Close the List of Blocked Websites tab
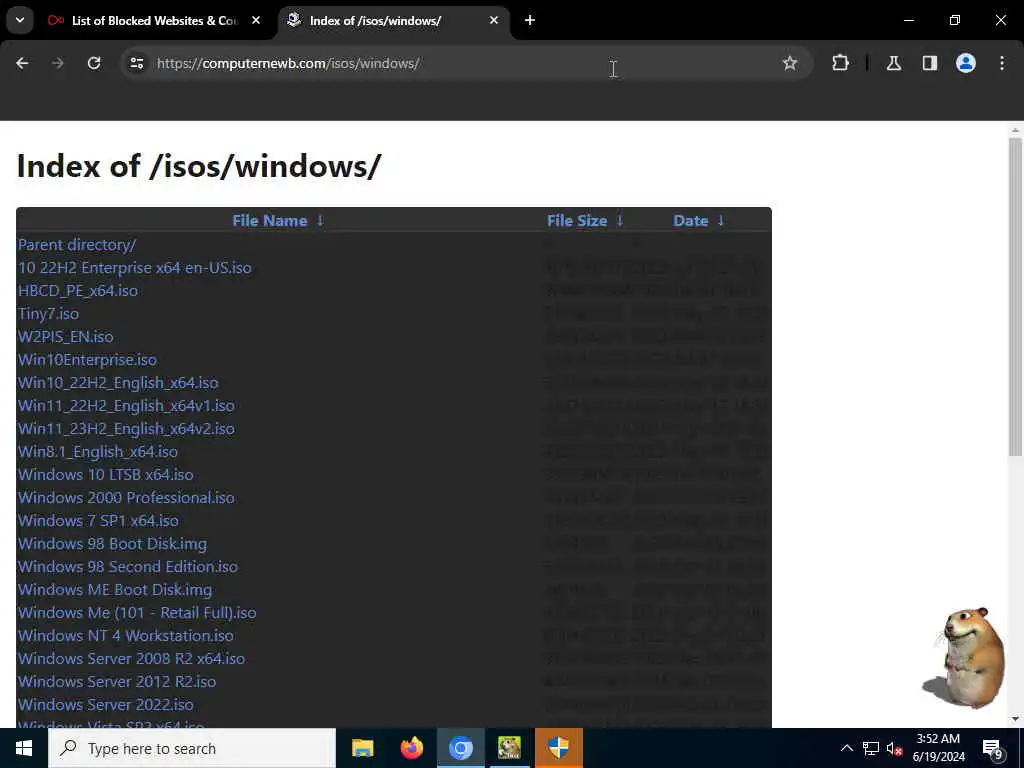The height and width of the screenshot is (768, 1024). [x=256, y=20]
